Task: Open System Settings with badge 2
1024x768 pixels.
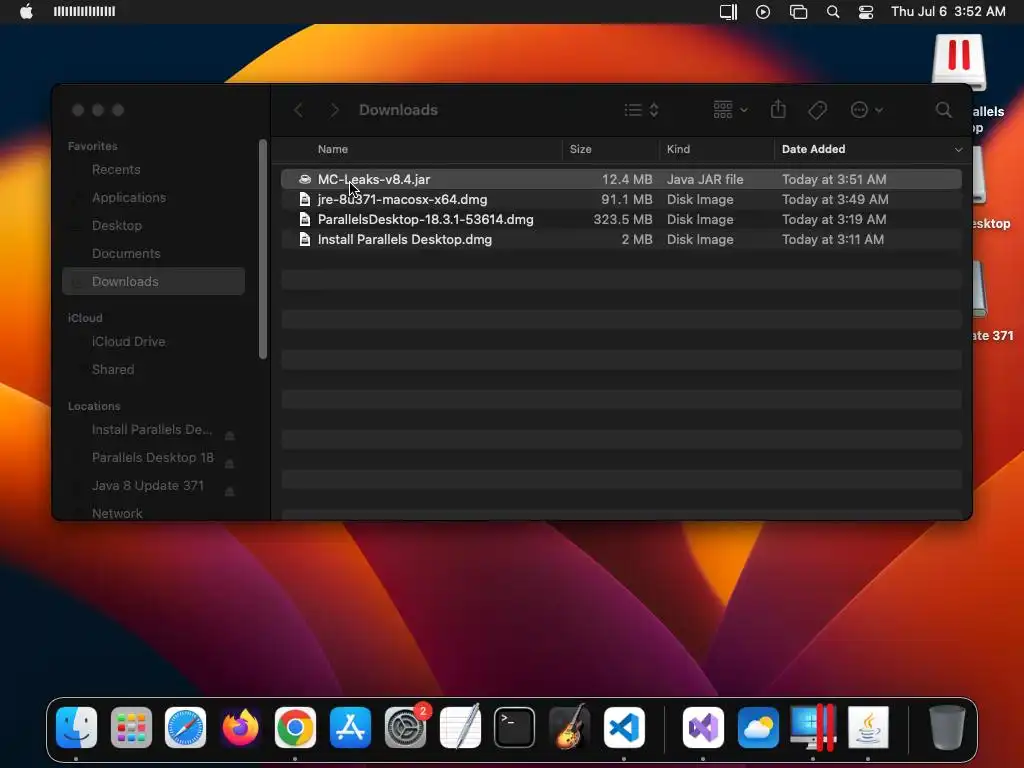Action: pyautogui.click(x=406, y=727)
